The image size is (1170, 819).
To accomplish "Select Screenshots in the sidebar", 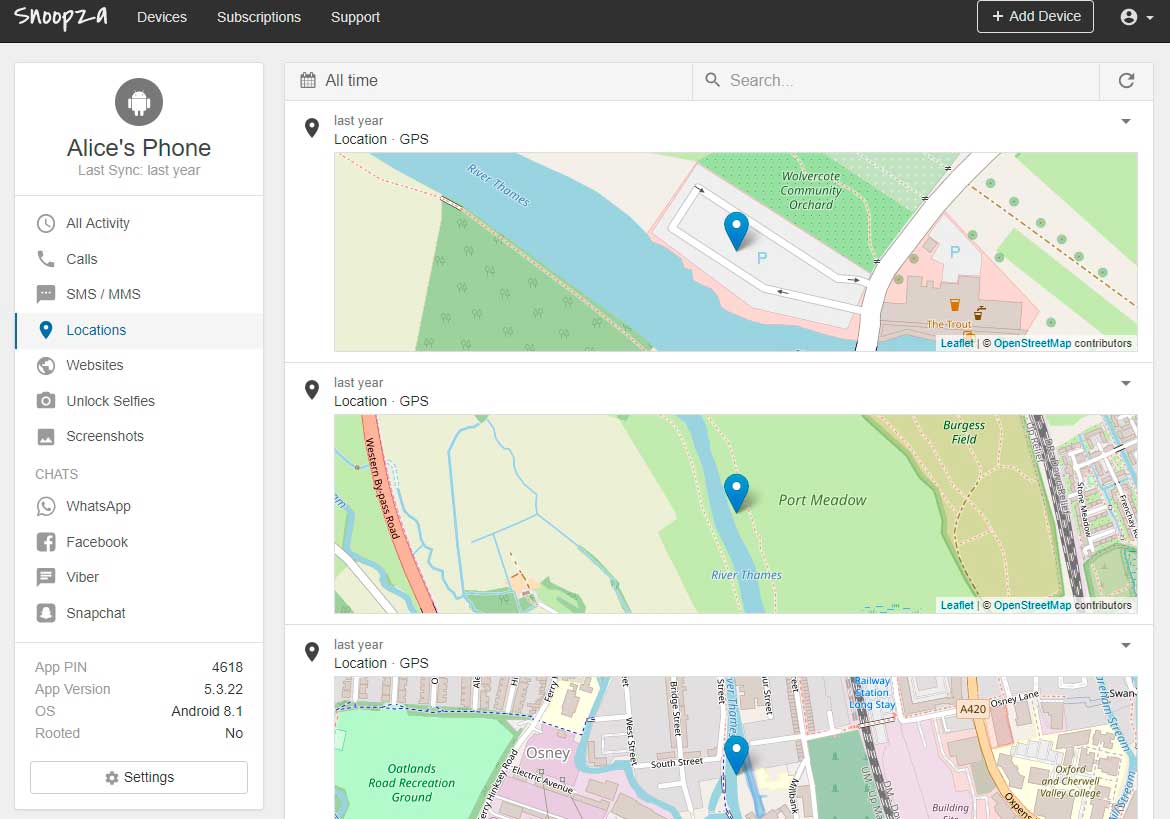I will tap(139, 436).
